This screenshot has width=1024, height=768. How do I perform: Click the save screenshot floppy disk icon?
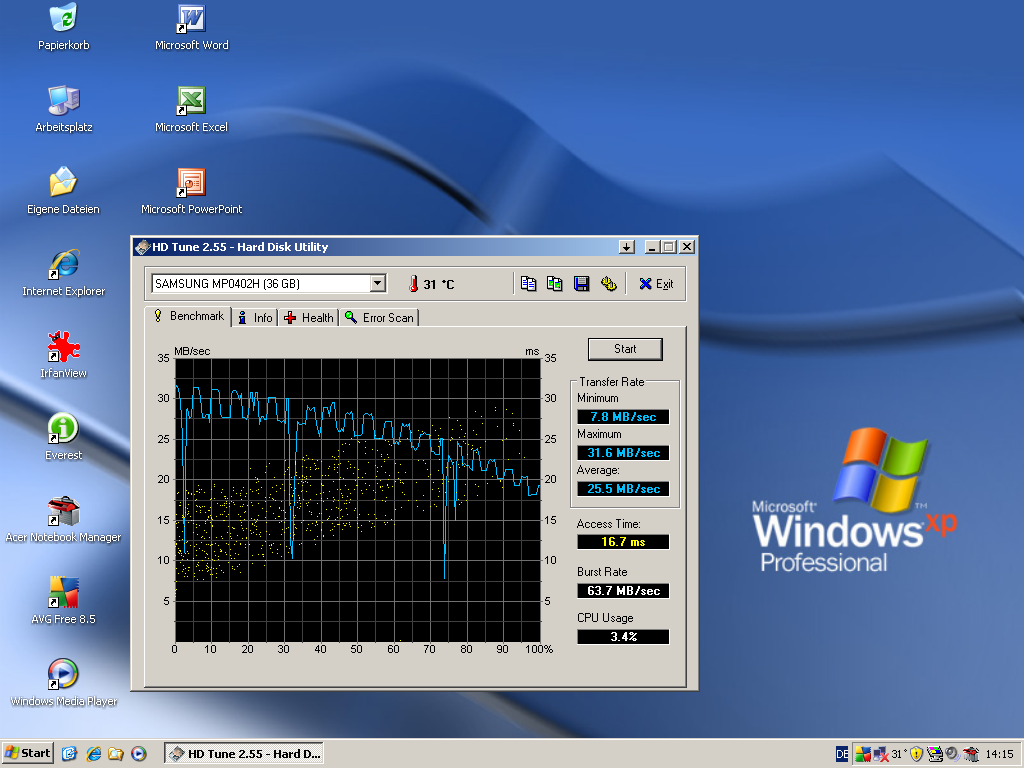click(x=581, y=284)
